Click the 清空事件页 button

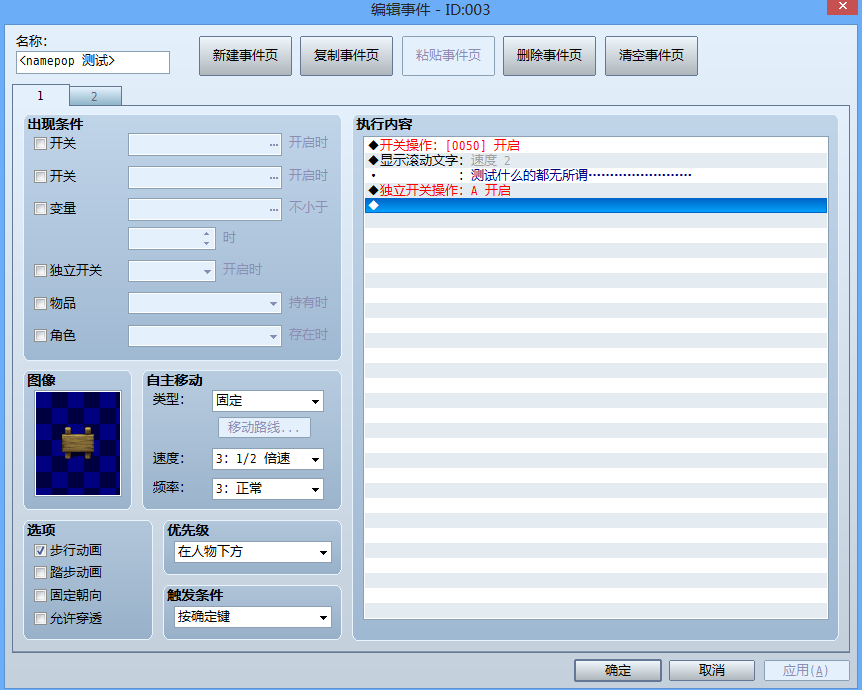(651, 56)
